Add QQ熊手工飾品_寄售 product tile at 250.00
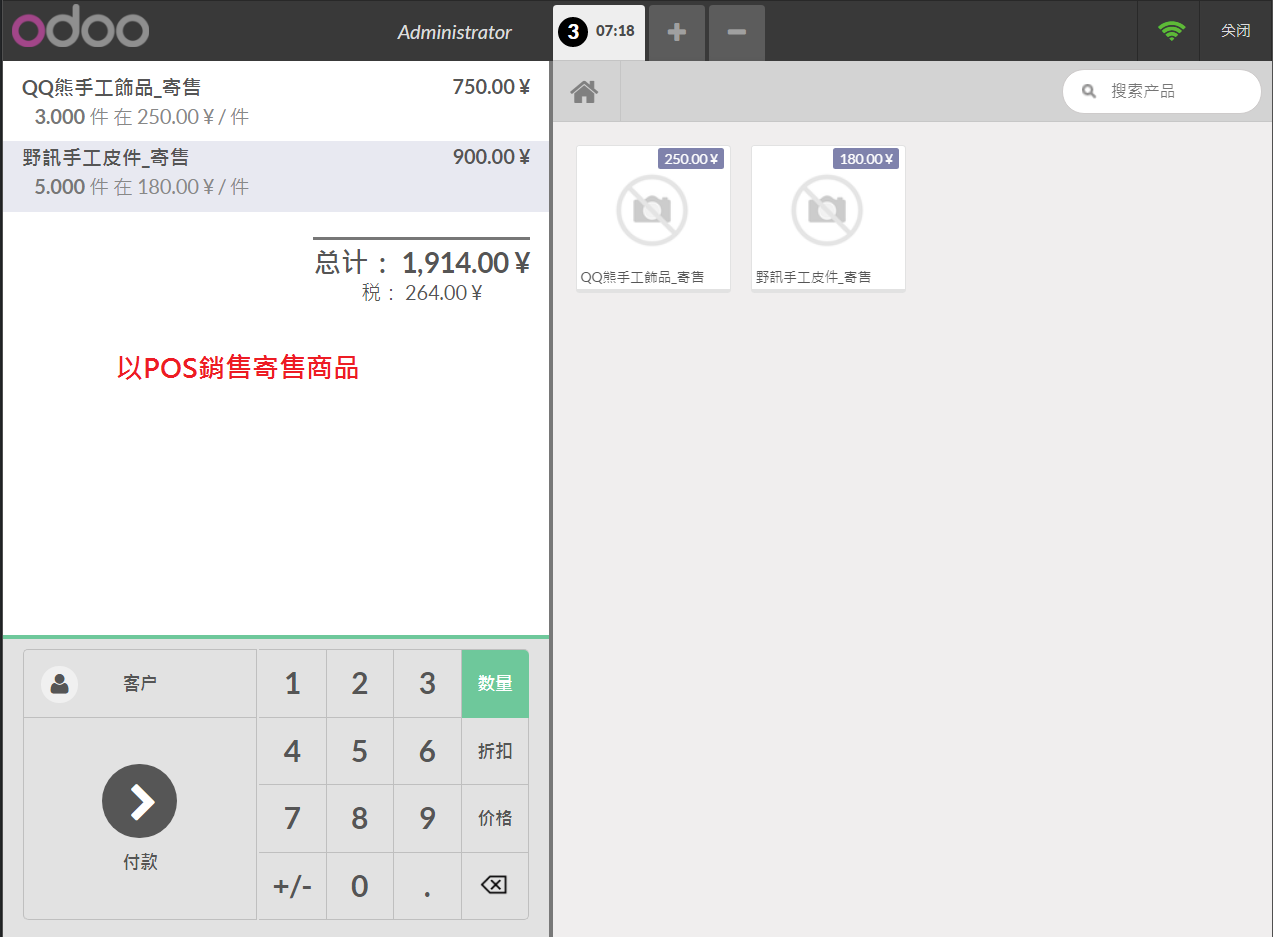This screenshot has width=1273, height=937. (653, 218)
